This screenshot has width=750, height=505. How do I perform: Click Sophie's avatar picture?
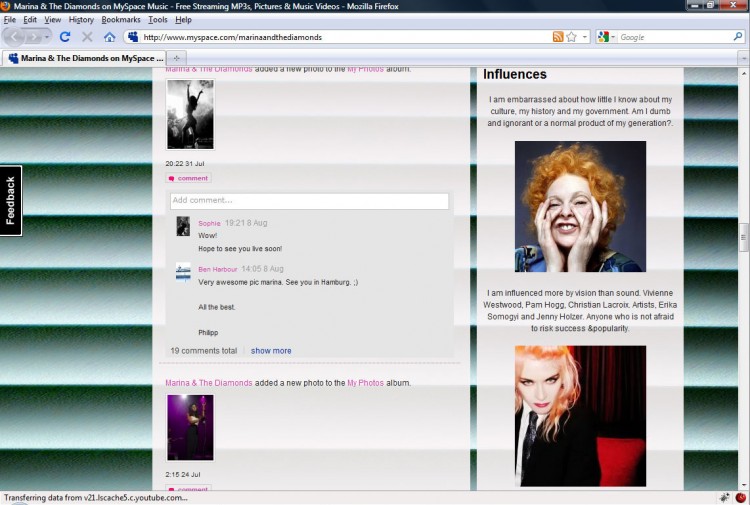pyautogui.click(x=183, y=226)
